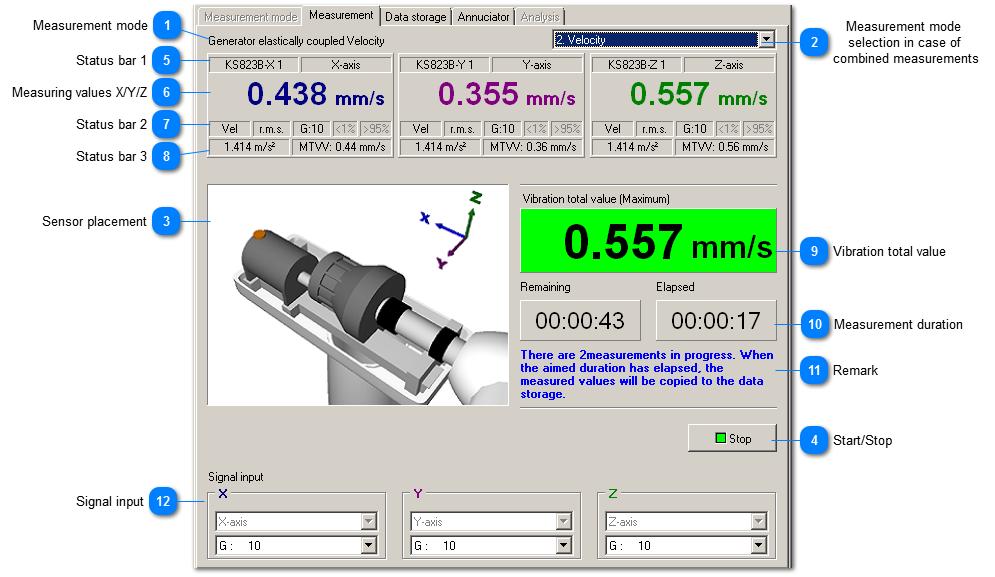Click callout badge 12 beside Signal input label
Screen dimensions: 995x577
163,501
